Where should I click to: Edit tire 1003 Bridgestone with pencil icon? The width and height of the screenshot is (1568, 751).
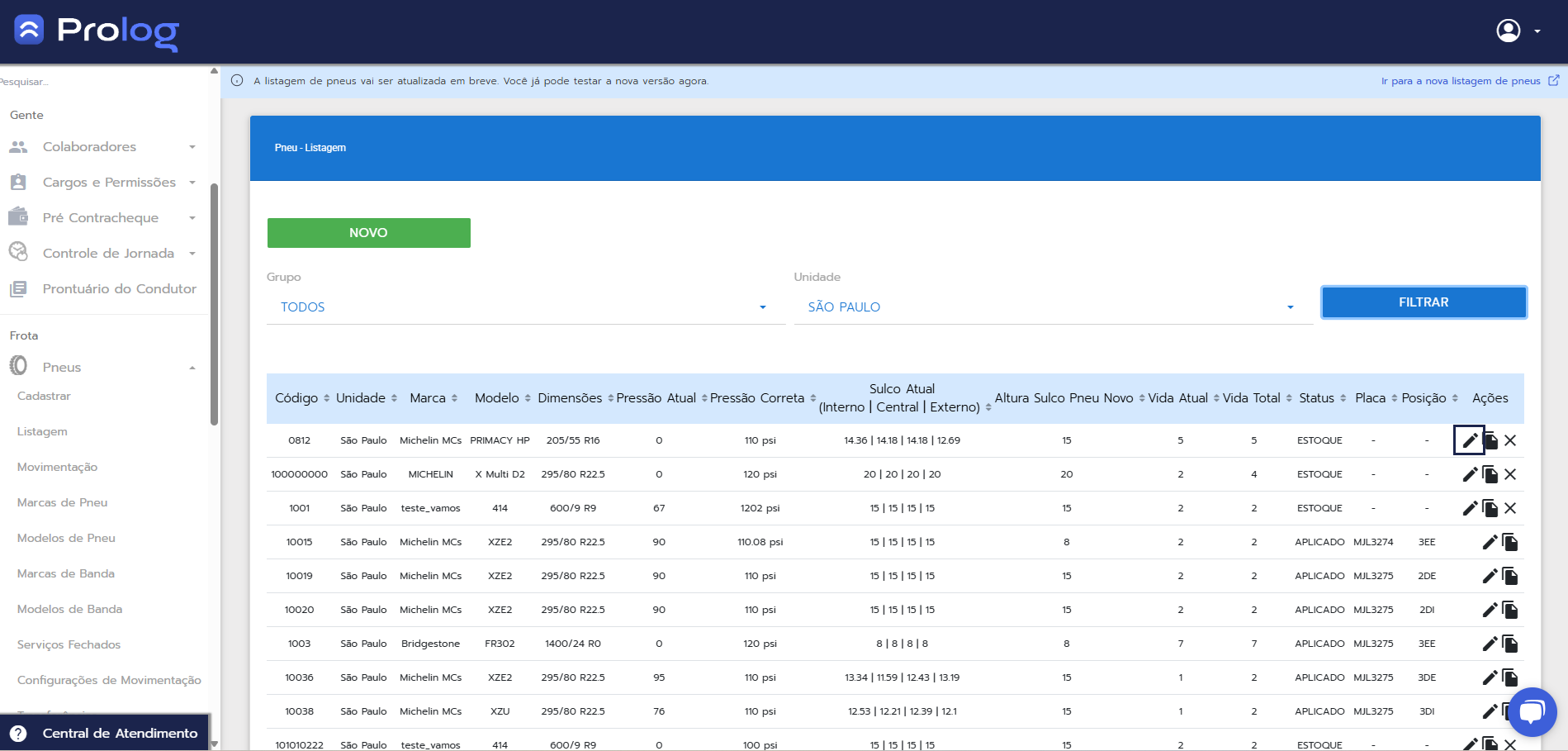1490,644
